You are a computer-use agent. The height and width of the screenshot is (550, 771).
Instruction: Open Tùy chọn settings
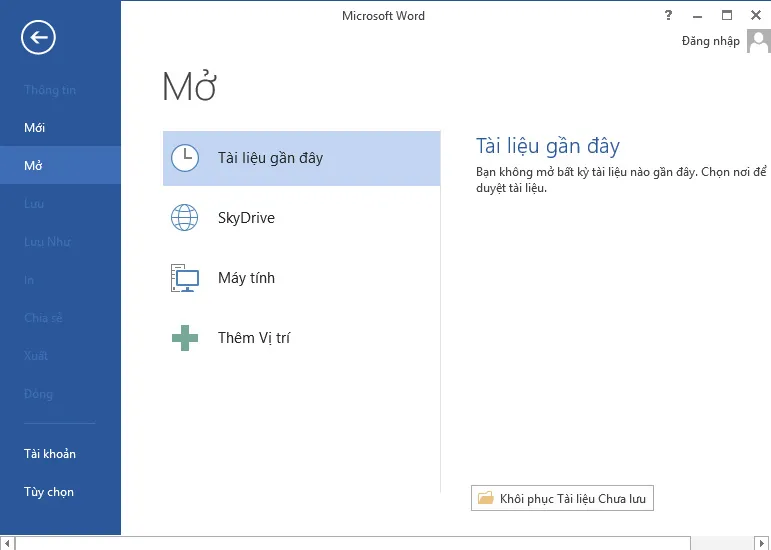click(49, 492)
